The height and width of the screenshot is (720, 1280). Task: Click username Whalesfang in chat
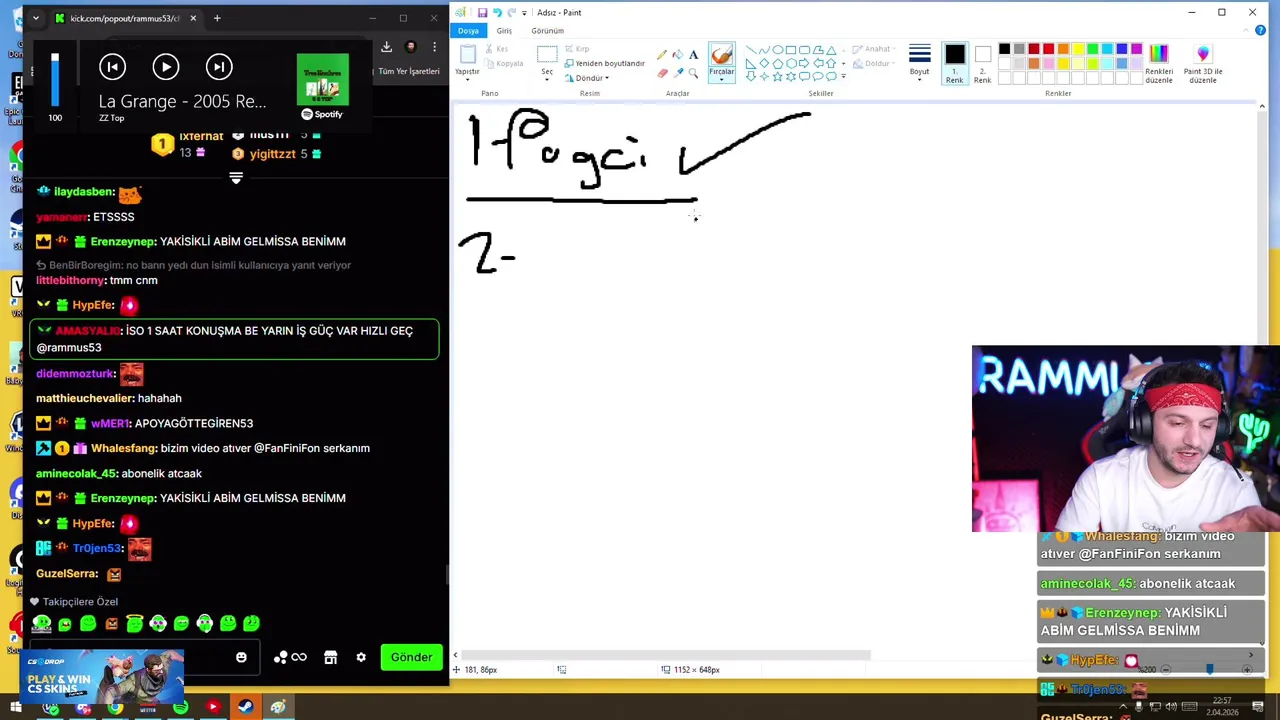[x=124, y=448]
